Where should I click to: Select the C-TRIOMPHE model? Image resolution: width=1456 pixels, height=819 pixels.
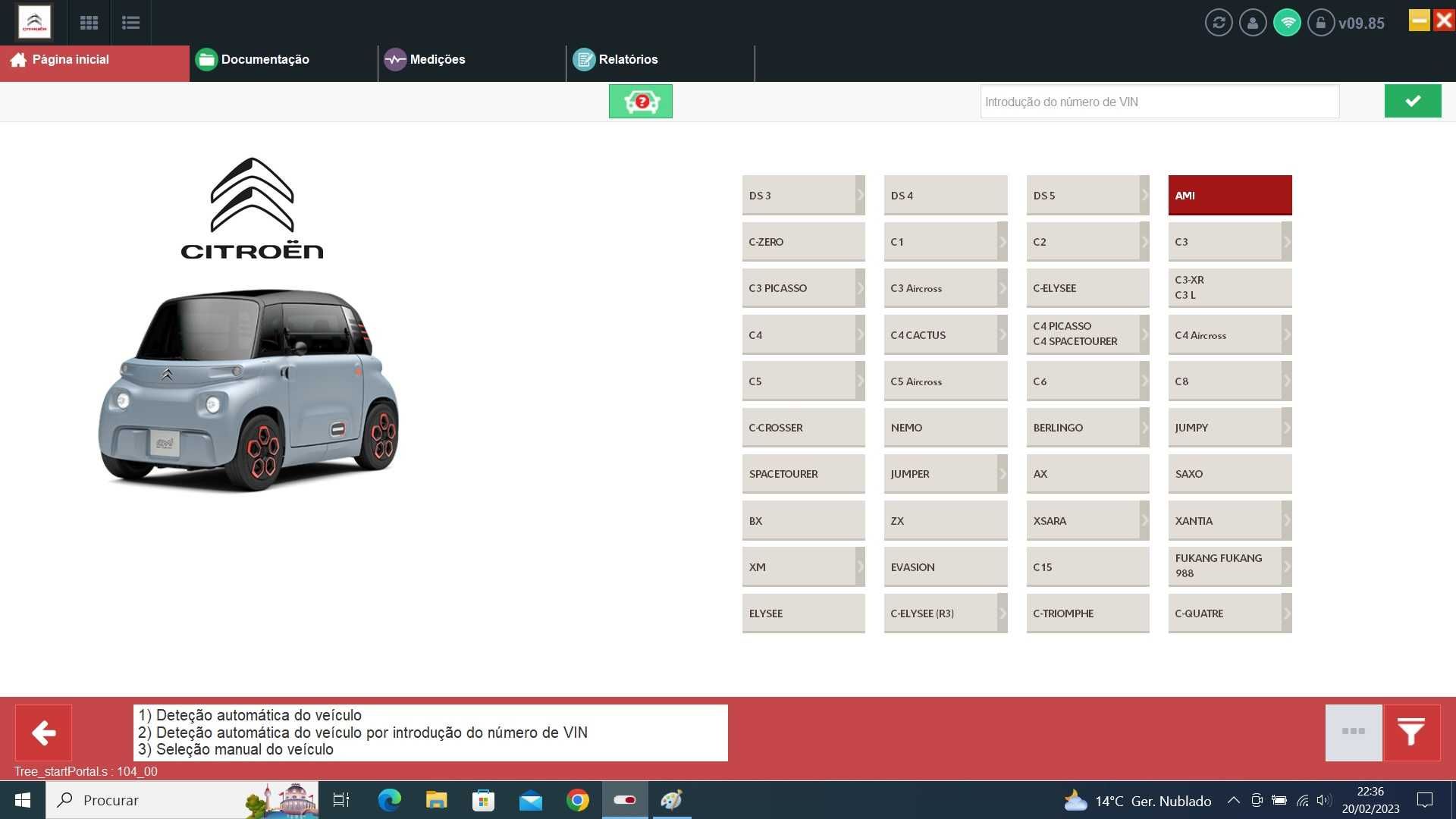[1087, 613]
